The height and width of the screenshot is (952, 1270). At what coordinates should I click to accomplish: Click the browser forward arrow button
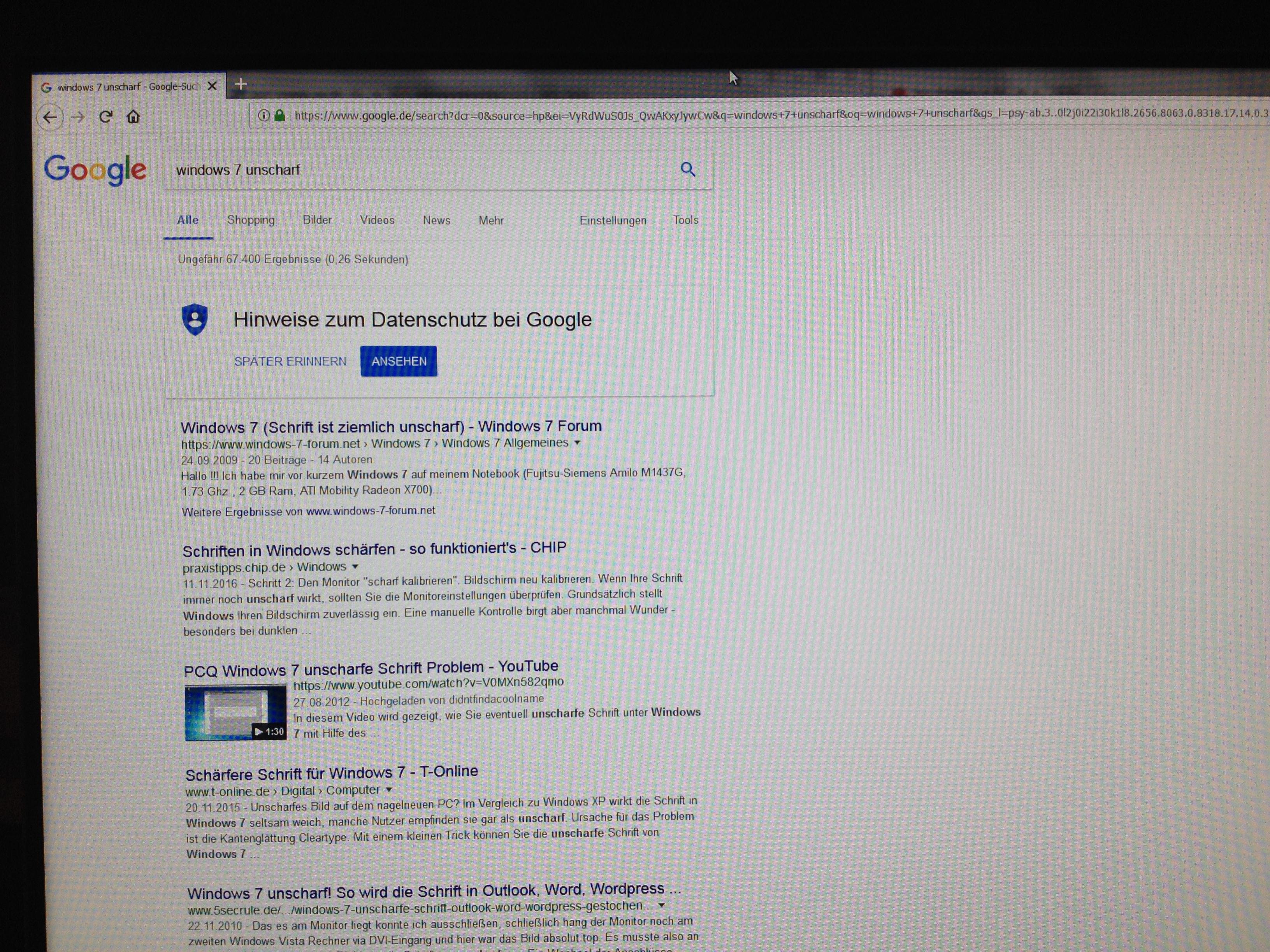point(78,117)
